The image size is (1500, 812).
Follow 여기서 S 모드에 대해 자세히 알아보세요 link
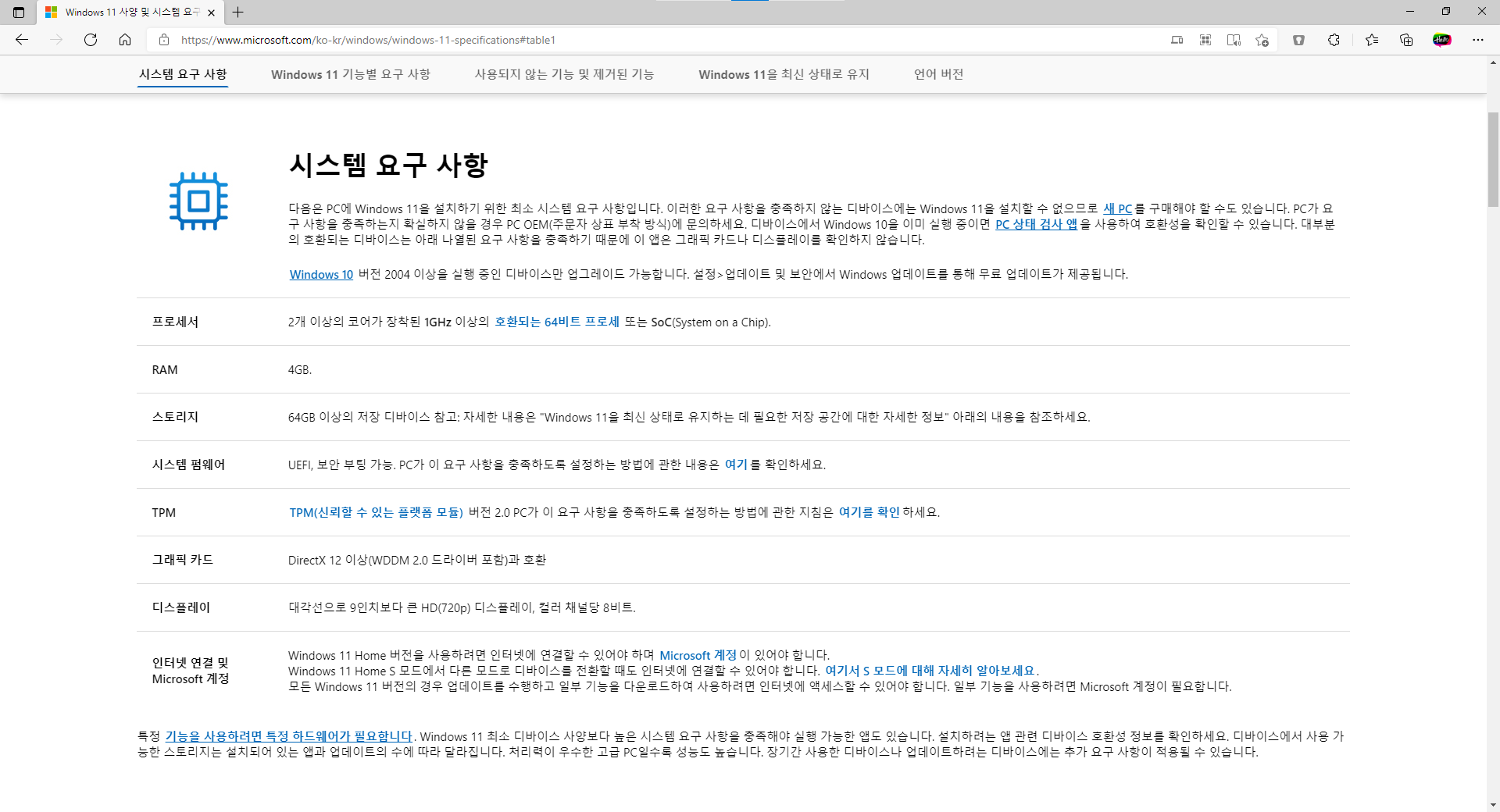pyautogui.click(x=930, y=671)
